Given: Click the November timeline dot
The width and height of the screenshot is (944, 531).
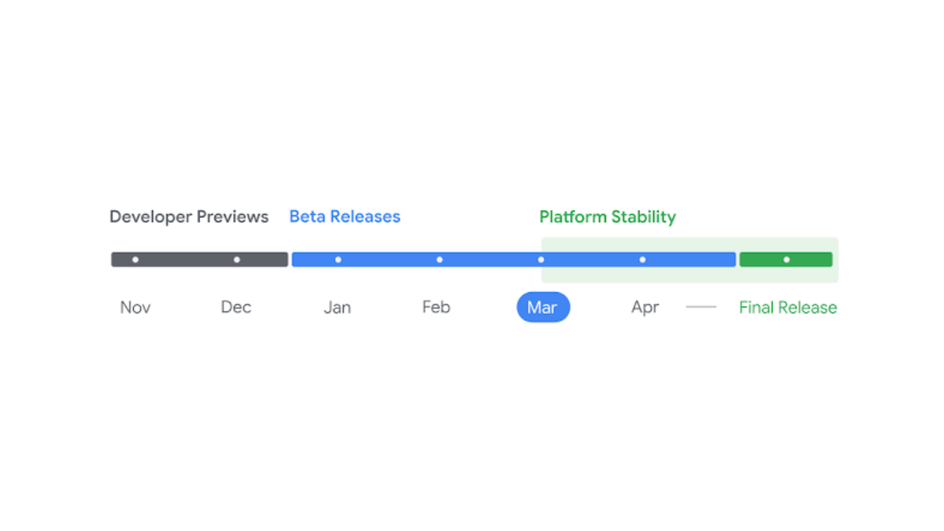Looking at the screenshot, I should point(135,259).
